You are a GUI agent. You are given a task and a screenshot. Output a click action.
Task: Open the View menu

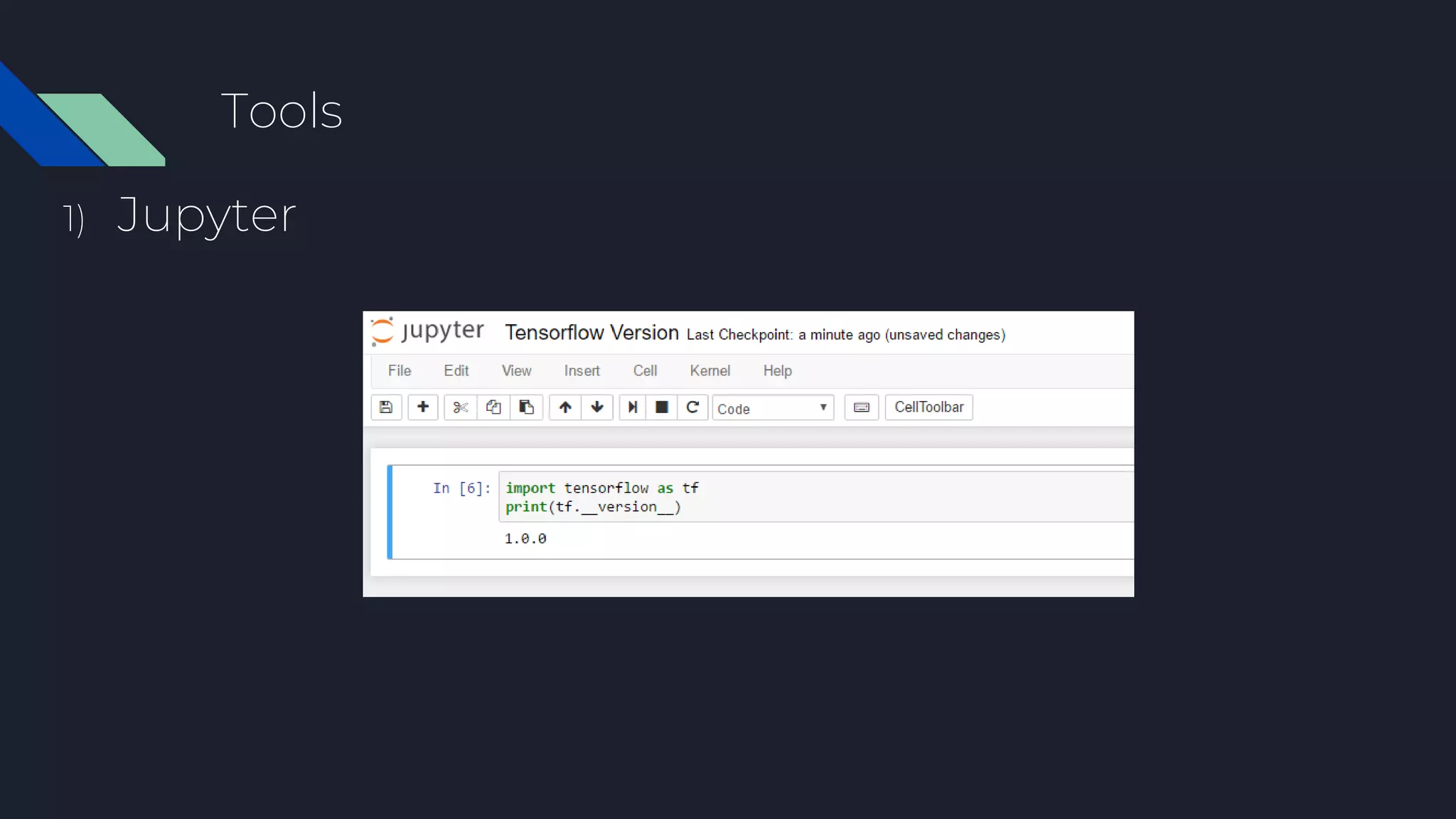[x=516, y=371]
